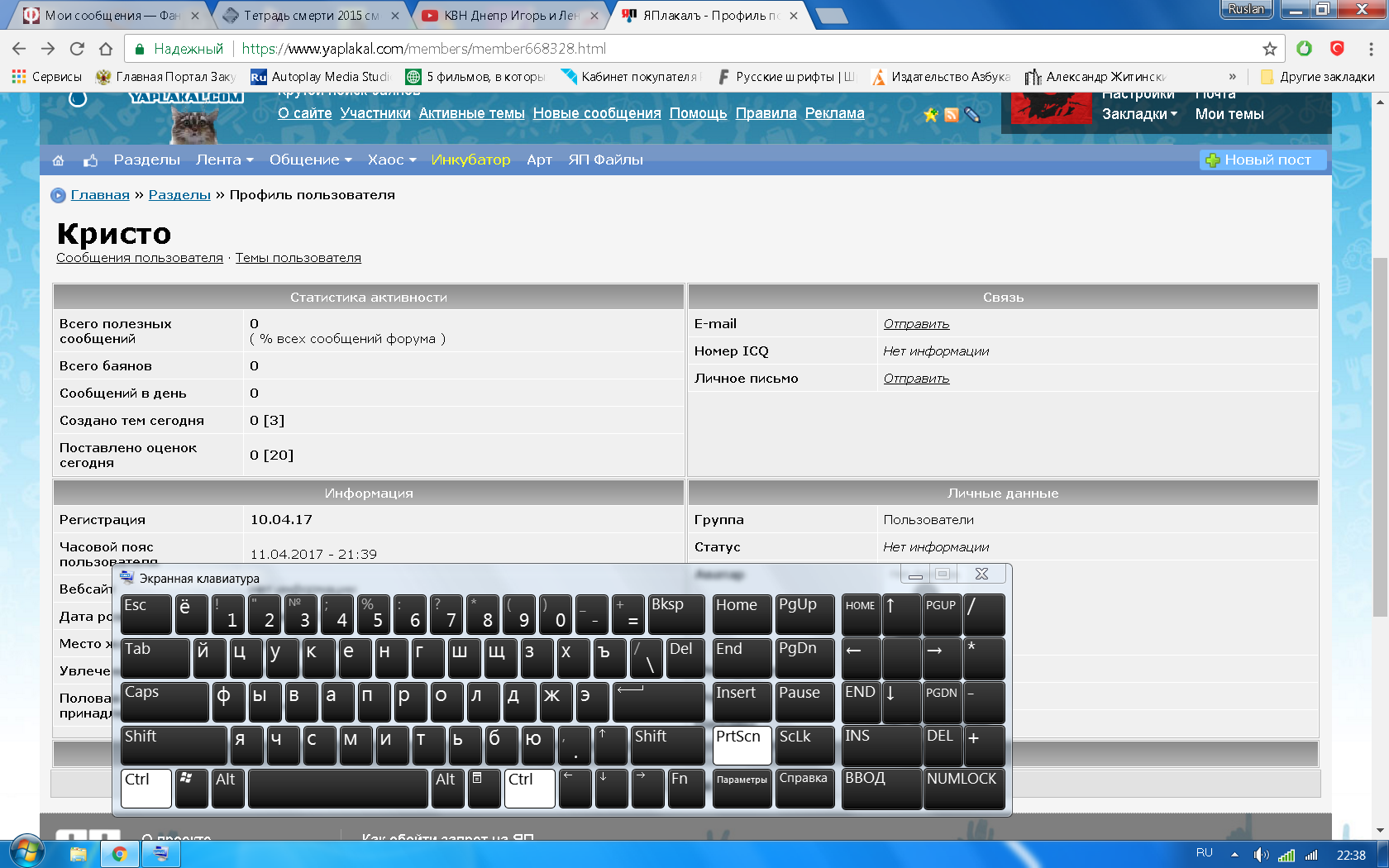1389x868 pixels.
Task: Toggle NUMLOCK on the on-screen keyboard
Action: point(962,788)
